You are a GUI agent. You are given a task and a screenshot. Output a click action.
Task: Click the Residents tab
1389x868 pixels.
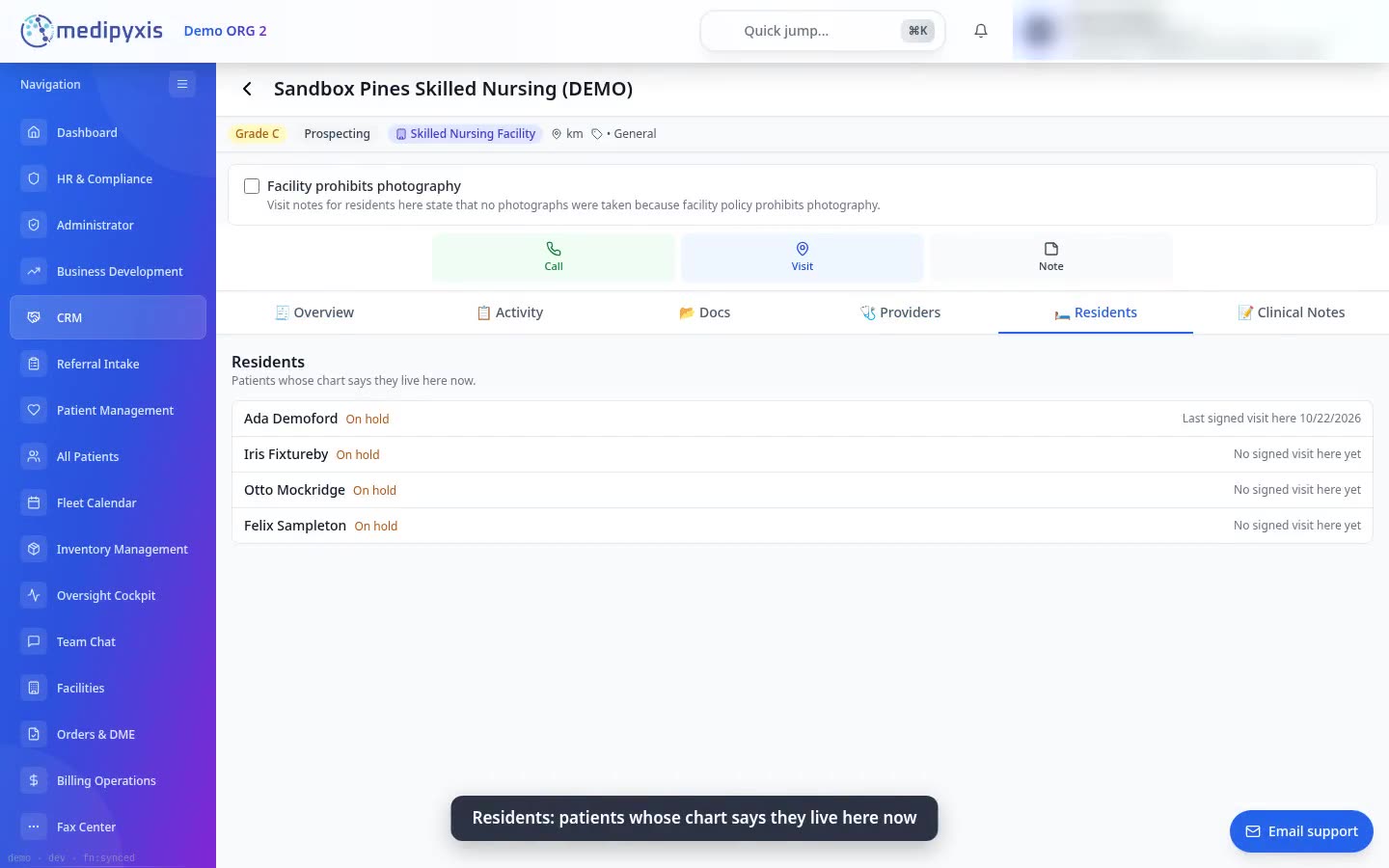pos(1096,312)
